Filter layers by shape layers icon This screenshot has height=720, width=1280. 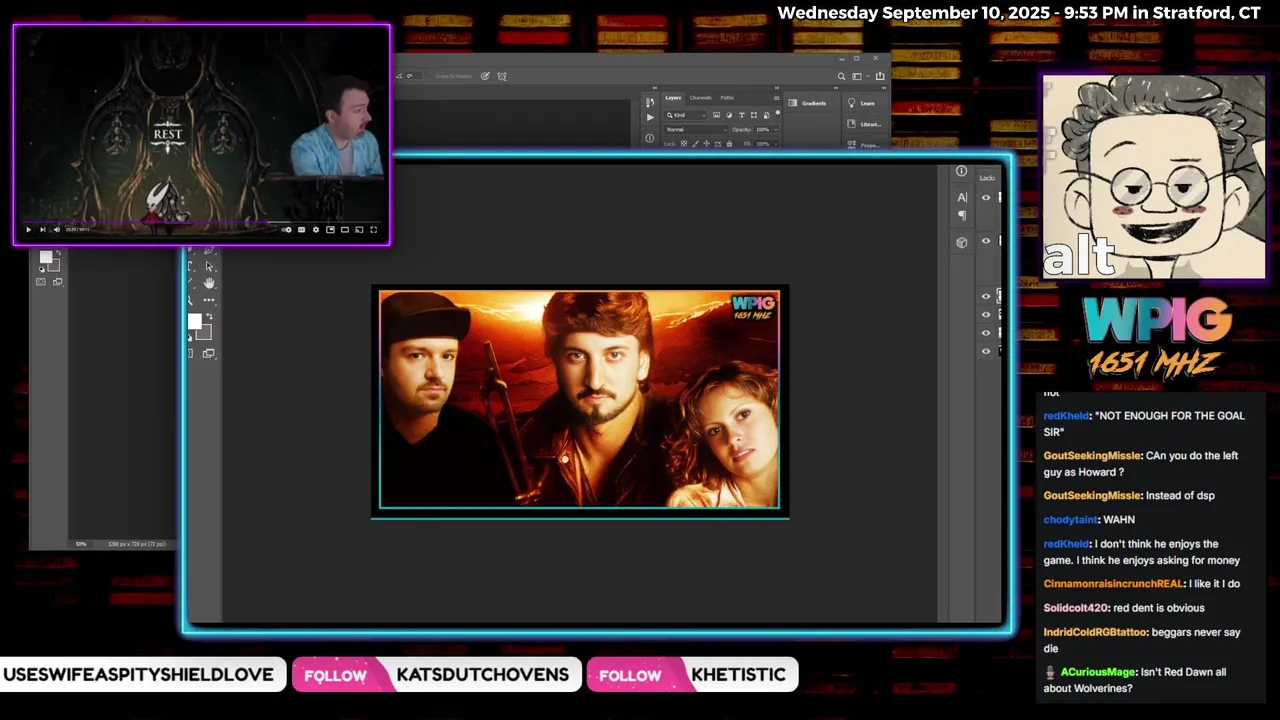754,115
